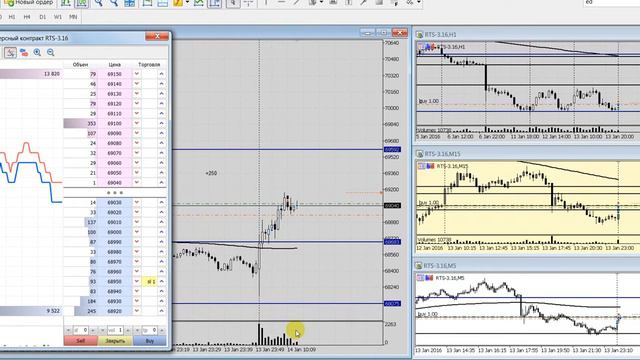Activate the RTS-3.16,M15 chart window title
The image size is (640, 360).
[x=442, y=154]
